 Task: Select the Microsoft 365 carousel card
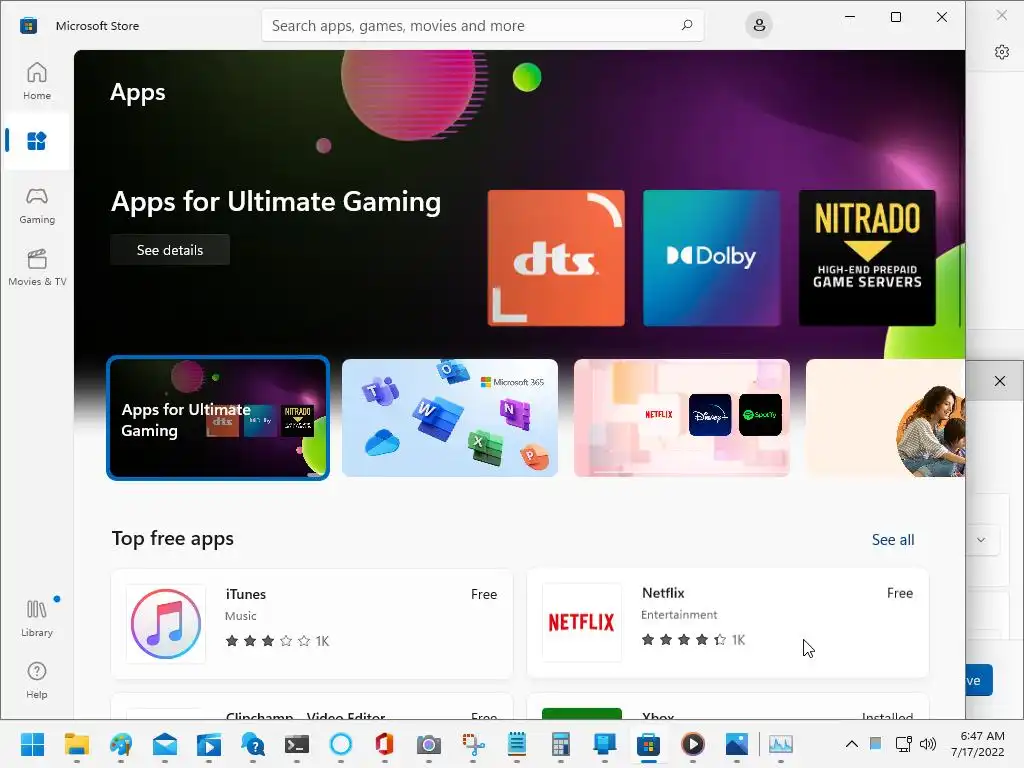450,418
